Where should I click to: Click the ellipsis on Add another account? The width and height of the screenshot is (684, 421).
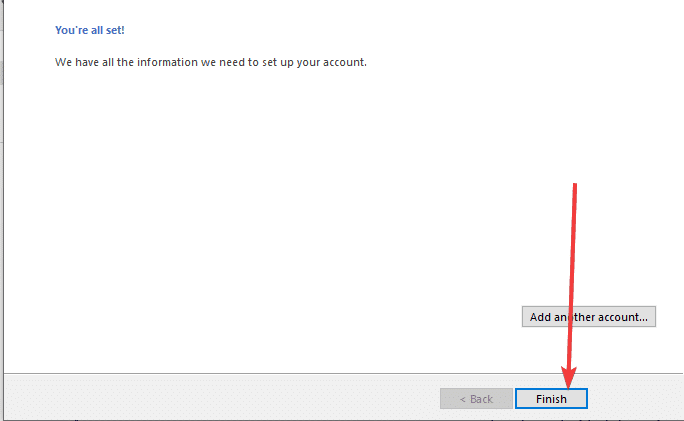coord(645,318)
